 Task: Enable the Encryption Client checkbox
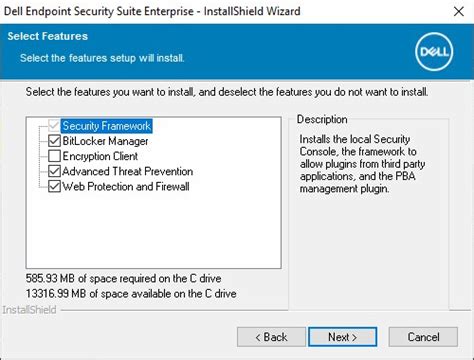(x=54, y=156)
